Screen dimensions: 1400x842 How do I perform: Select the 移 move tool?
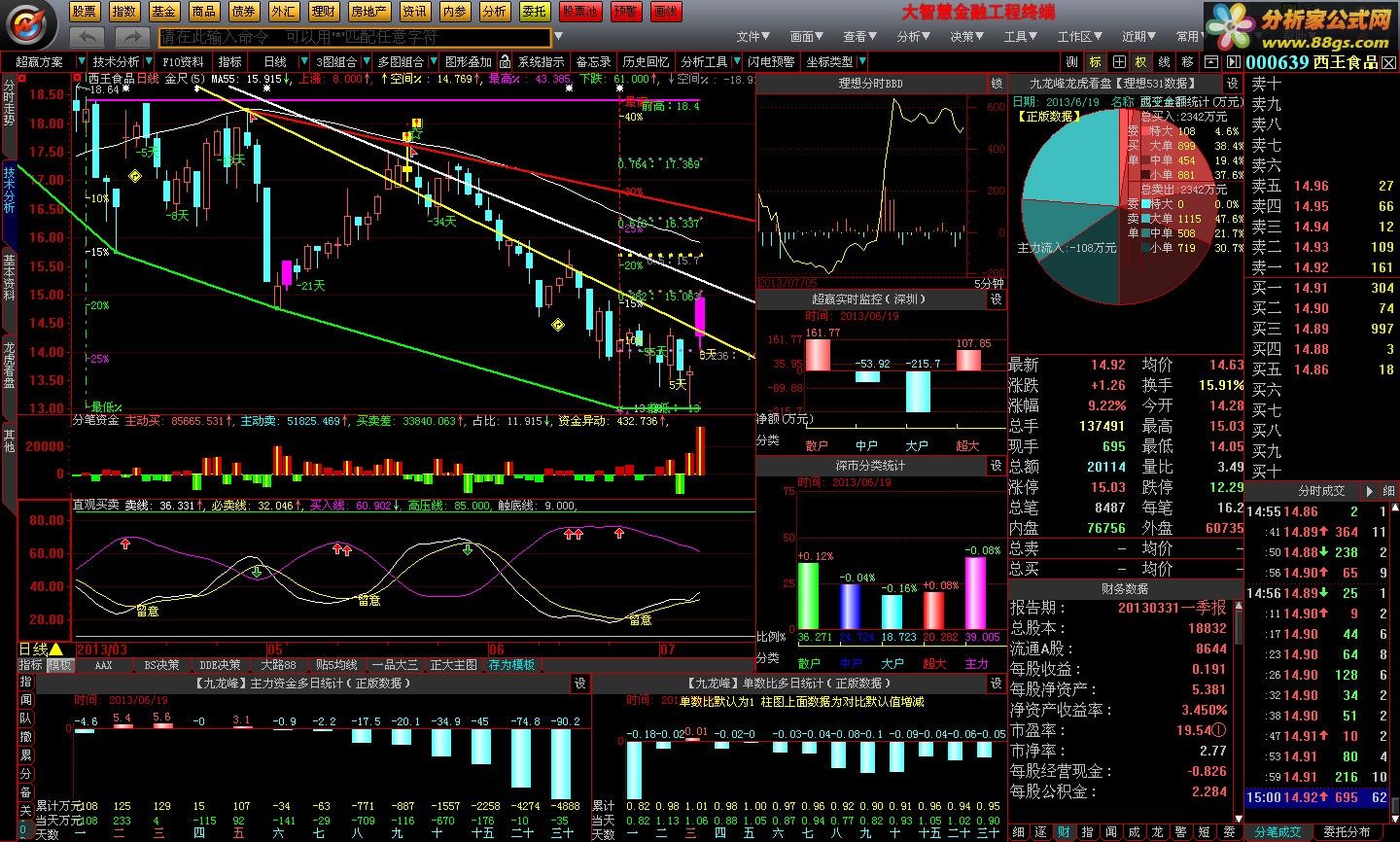pos(1187,61)
